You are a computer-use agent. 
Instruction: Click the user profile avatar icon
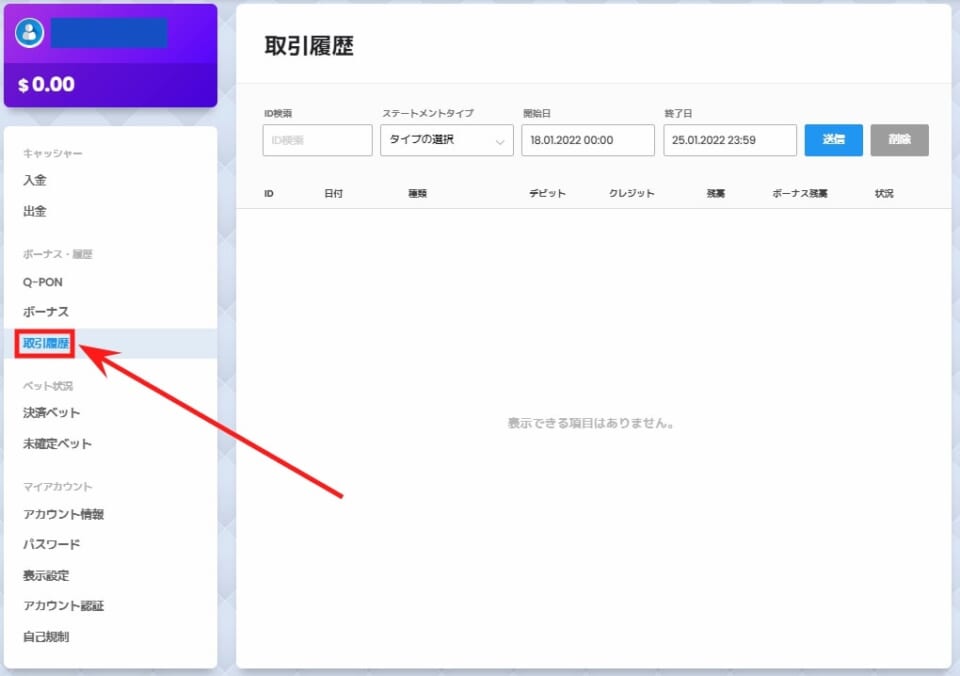29,32
